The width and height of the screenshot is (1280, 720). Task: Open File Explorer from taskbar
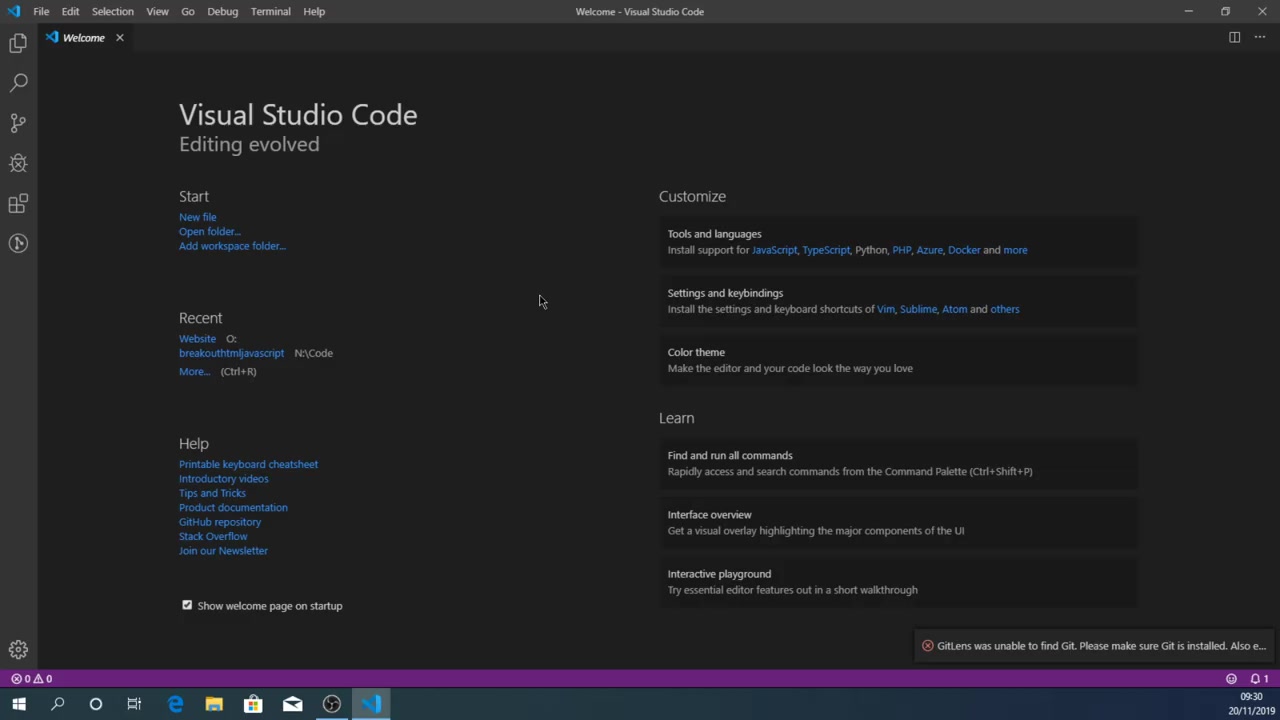pos(214,704)
